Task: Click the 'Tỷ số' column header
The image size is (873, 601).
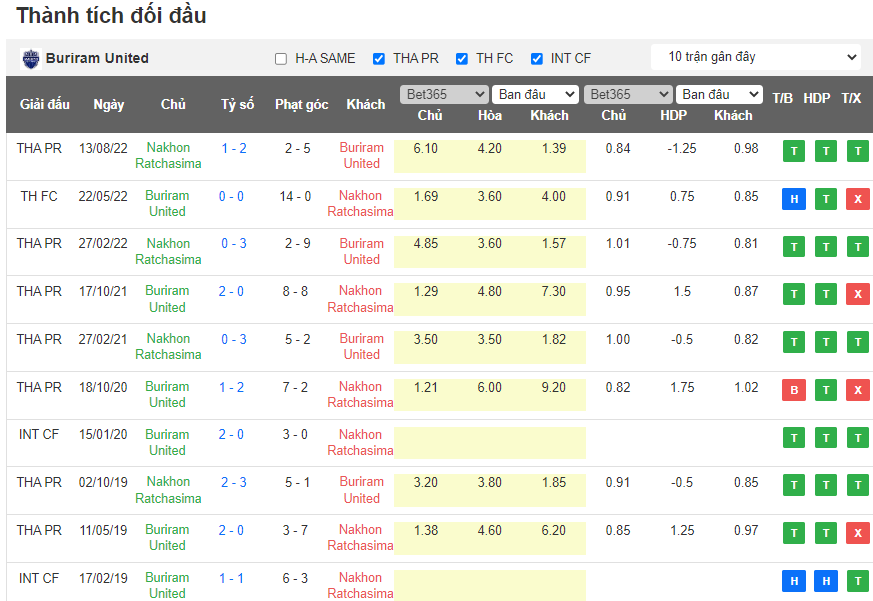Action: [x=237, y=104]
